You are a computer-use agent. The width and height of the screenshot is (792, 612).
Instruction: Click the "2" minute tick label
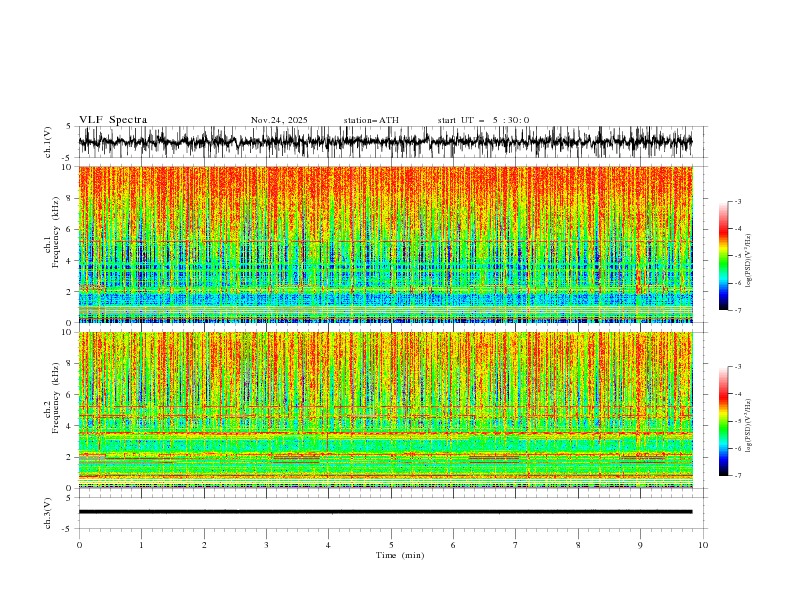coord(204,545)
